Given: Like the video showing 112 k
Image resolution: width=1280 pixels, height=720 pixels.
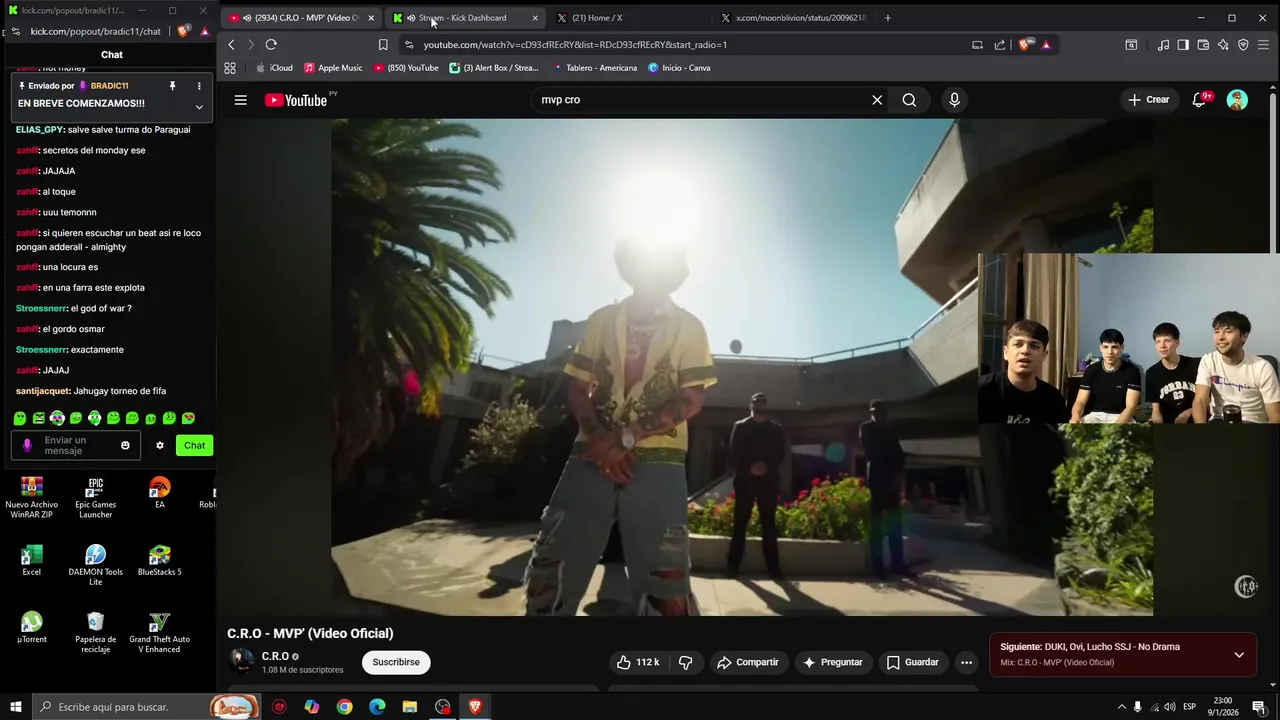Looking at the screenshot, I should [637, 662].
